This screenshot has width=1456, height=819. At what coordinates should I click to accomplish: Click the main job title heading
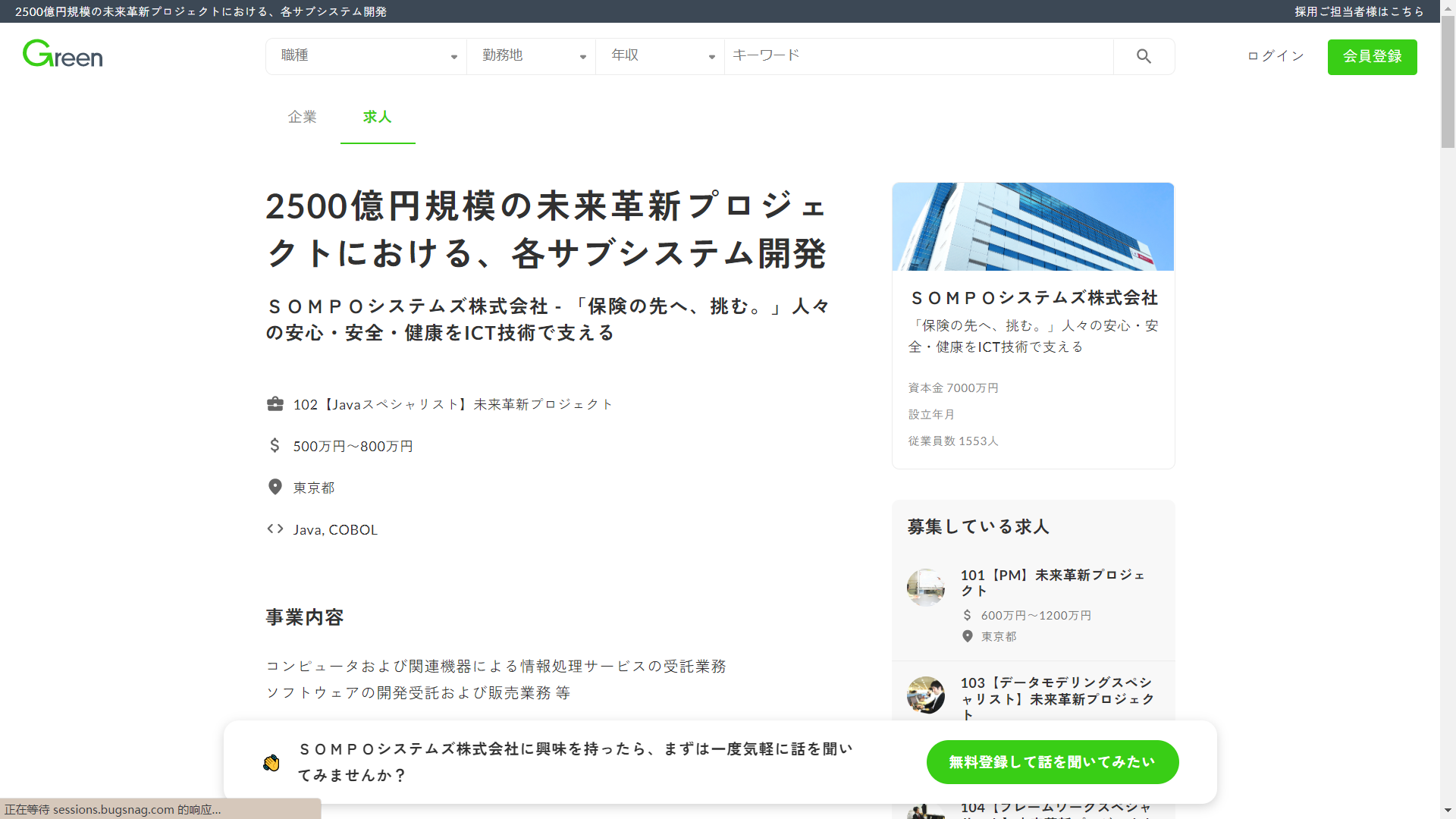pyautogui.click(x=546, y=229)
